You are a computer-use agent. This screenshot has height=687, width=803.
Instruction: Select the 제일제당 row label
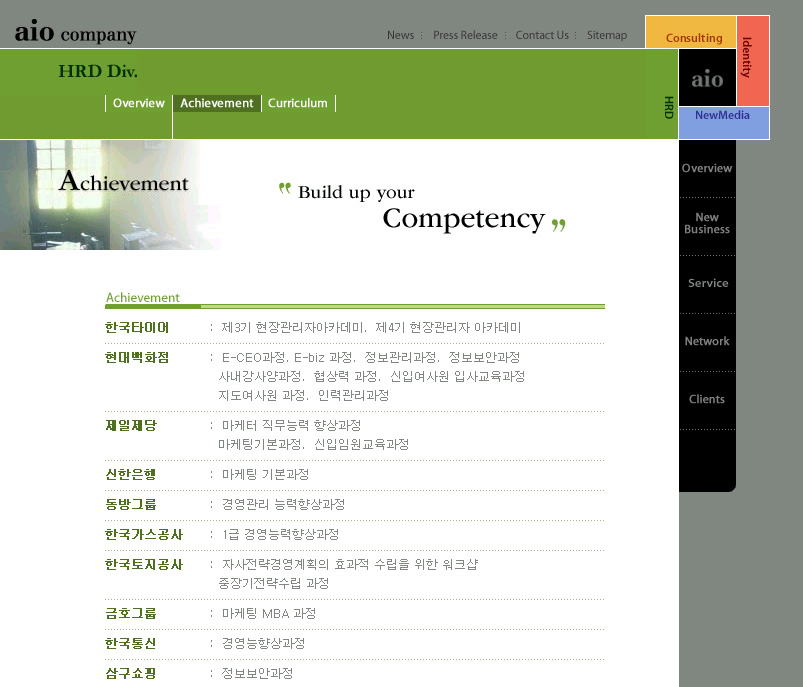(x=131, y=425)
